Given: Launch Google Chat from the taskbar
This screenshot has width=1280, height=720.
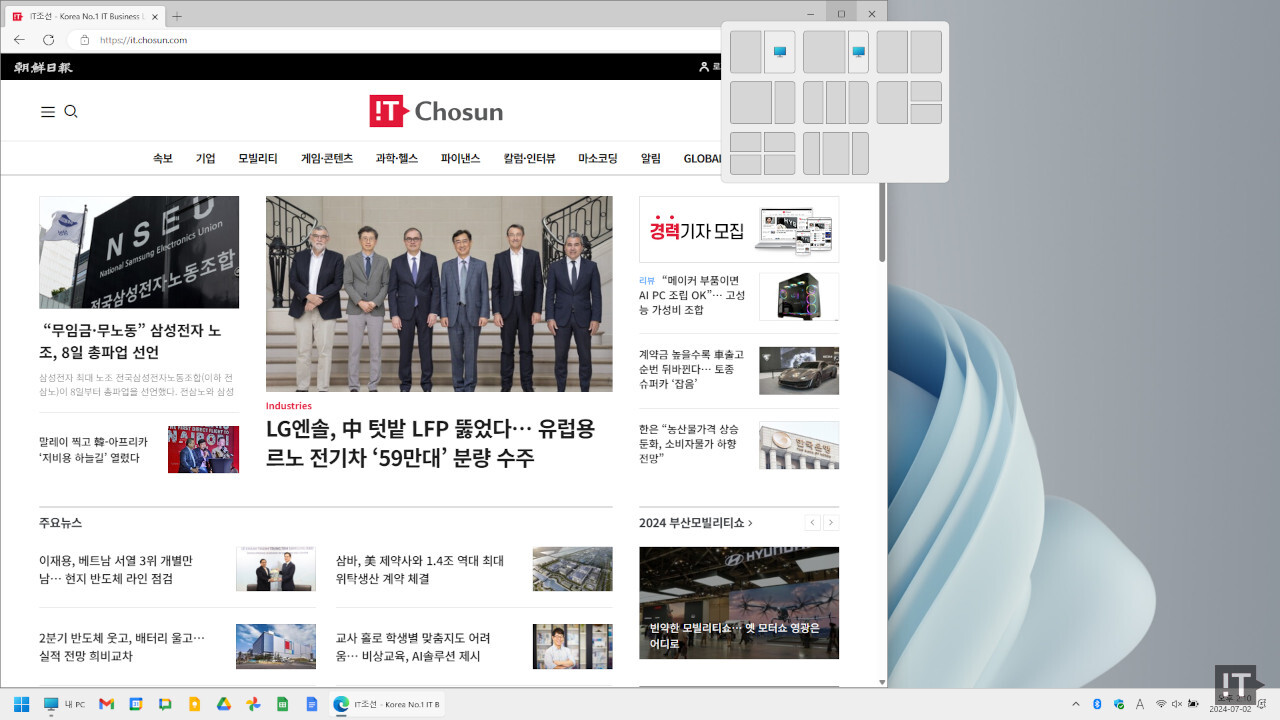Looking at the screenshot, I should tap(165, 704).
